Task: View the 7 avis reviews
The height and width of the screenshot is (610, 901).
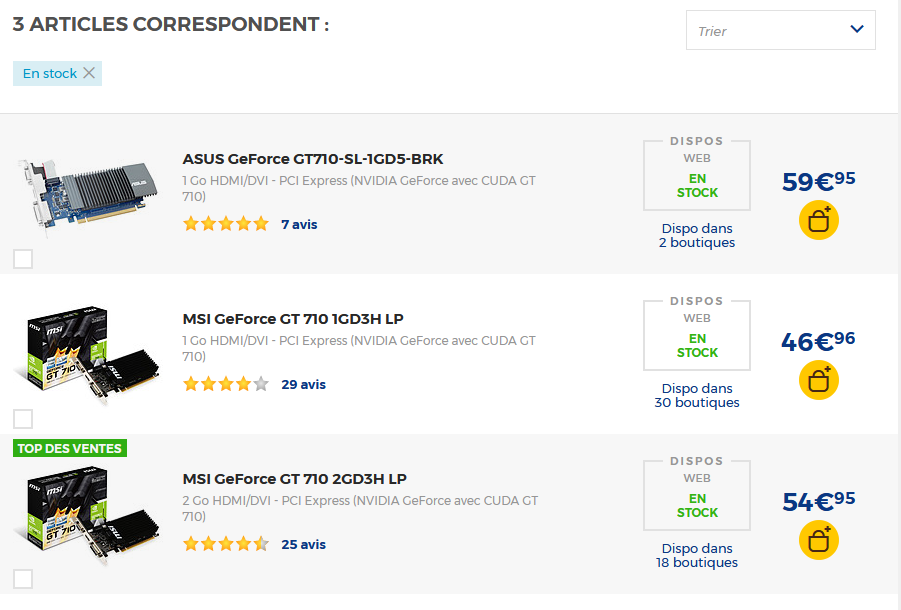Action: (299, 224)
